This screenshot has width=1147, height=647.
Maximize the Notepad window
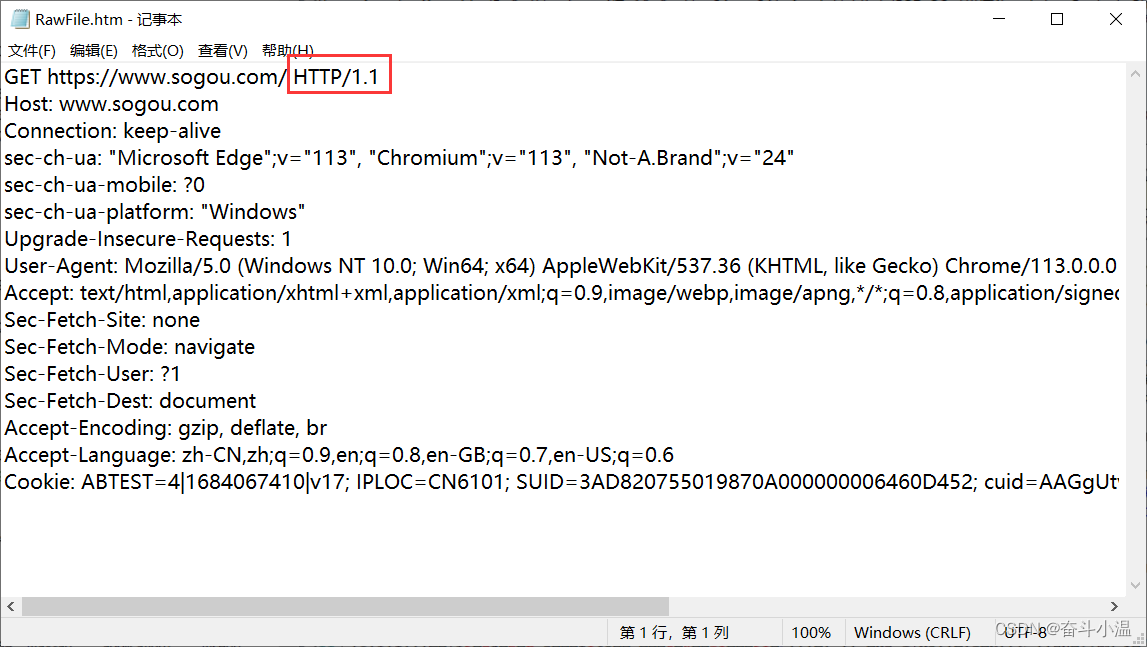(1057, 19)
